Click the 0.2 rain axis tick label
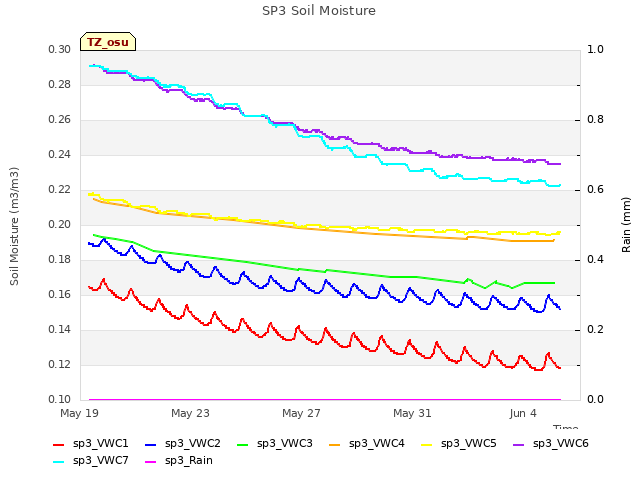Image resolution: width=640 pixels, height=480 pixels. 596,330
